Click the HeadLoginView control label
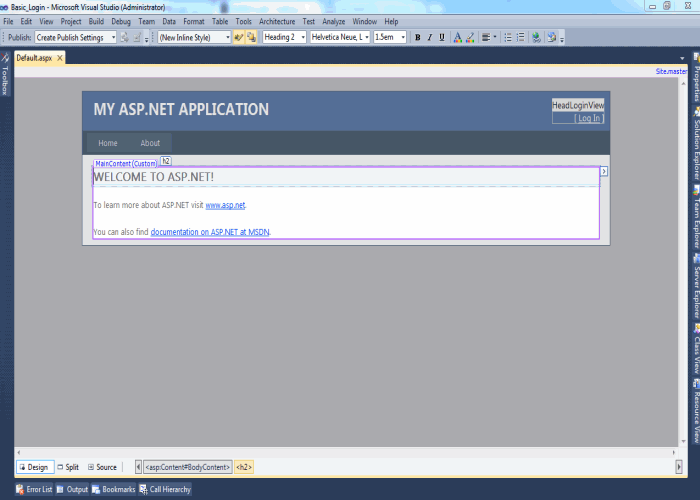The height and width of the screenshot is (500, 700). point(578,105)
